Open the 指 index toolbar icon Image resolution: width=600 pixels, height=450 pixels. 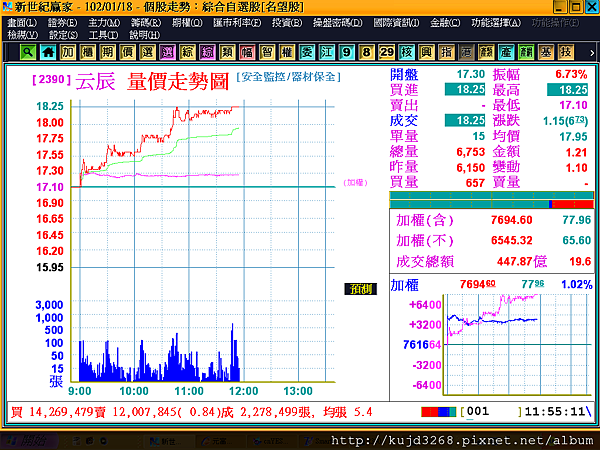tap(446, 52)
